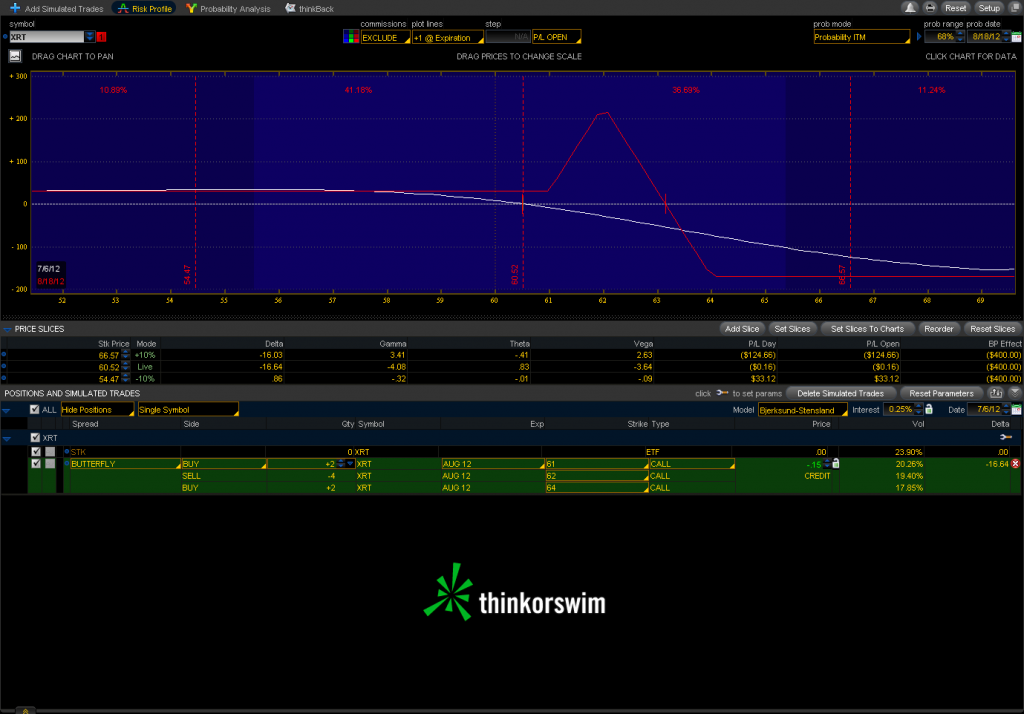Screen dimensions: 1024x714
Task: Click the blue dot beside the 66.57 price slice
Action: point(4,355)
